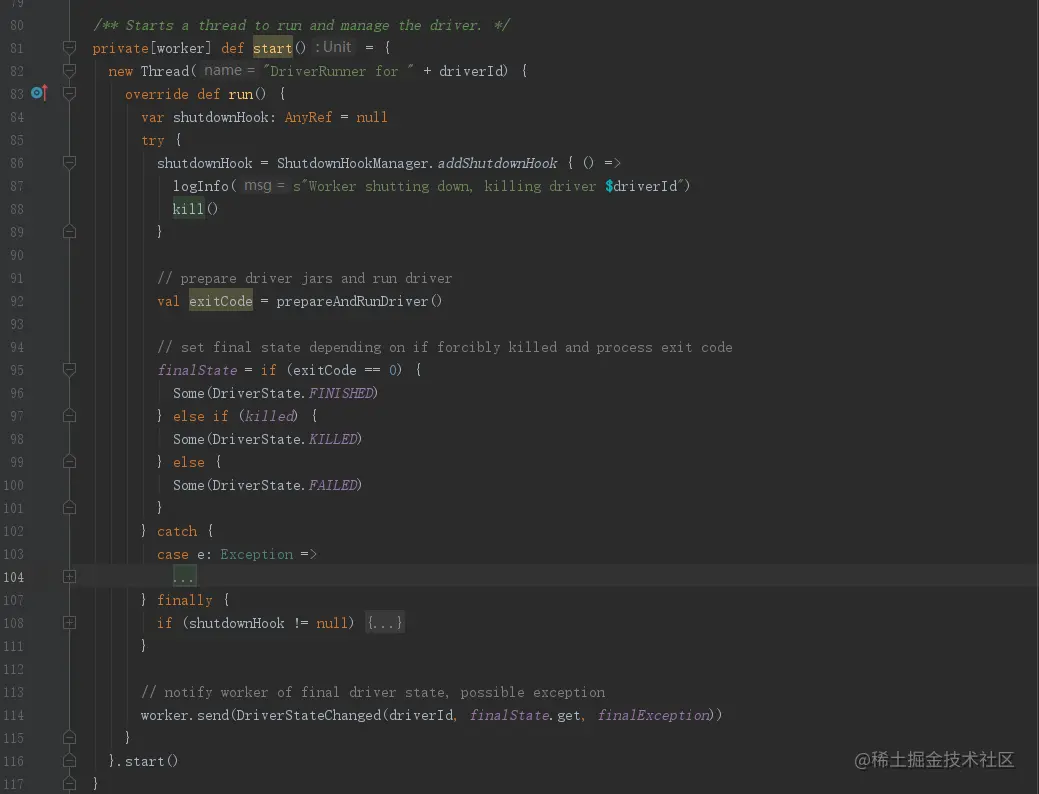Click the Starts a thread doc comment
Image resolution: width=1039 pixels, height=794 pixels.
[301, 25]
